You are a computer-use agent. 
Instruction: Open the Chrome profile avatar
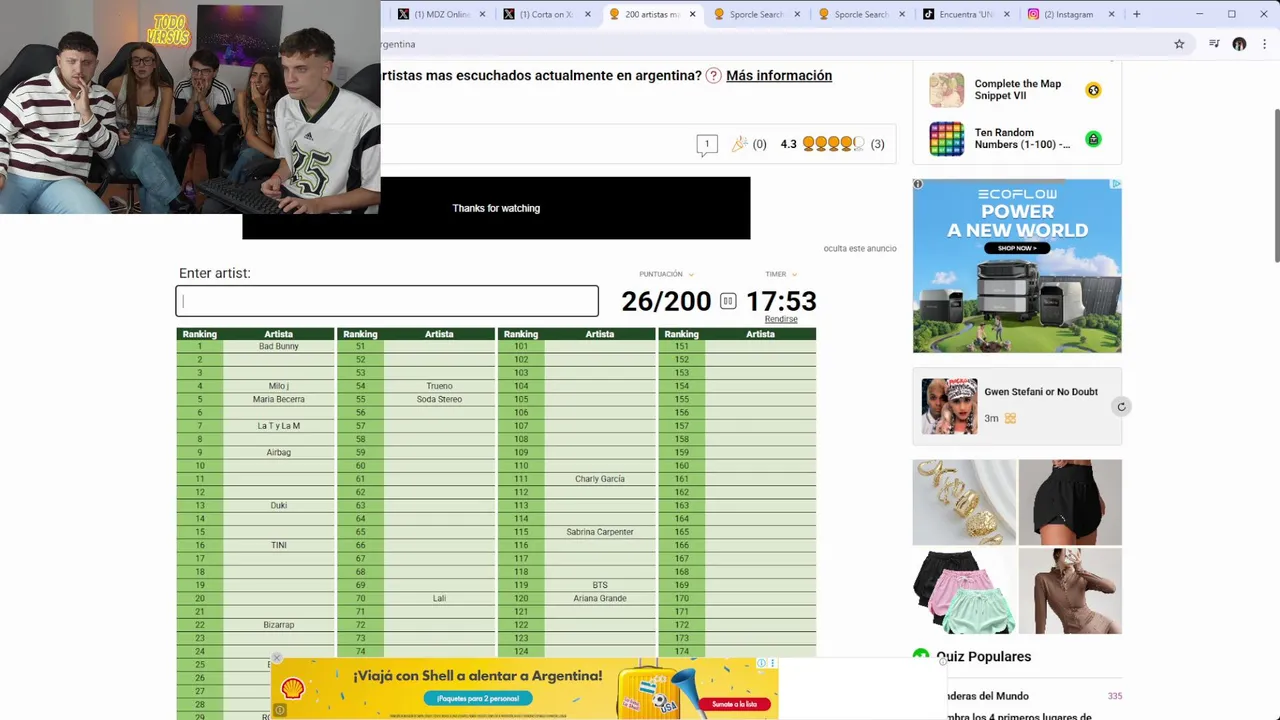1239,44
